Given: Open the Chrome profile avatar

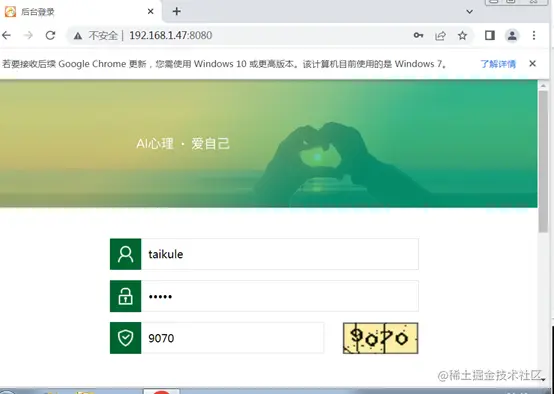Looking at the screenshot, I should pyautogui.click(x=512, y=35).
